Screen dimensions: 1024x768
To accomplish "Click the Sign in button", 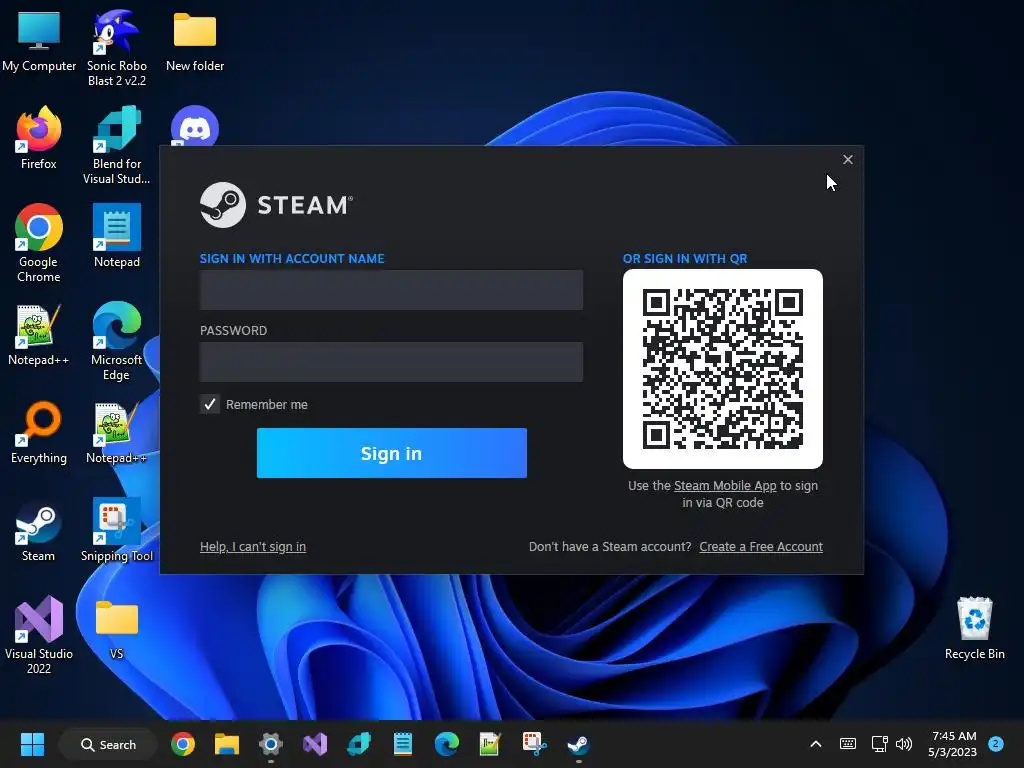I will (391, 453).
